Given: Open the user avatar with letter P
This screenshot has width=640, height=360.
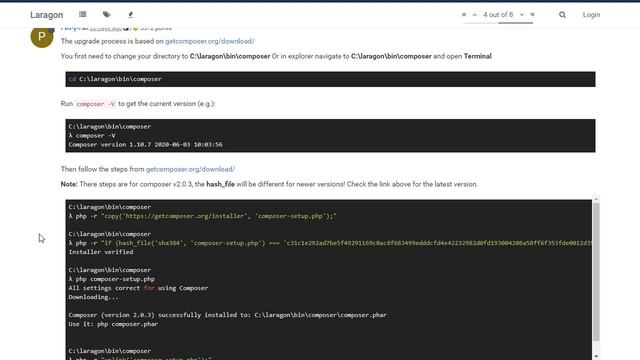Looking at the screenshot, I should click(x=42, y=37).
